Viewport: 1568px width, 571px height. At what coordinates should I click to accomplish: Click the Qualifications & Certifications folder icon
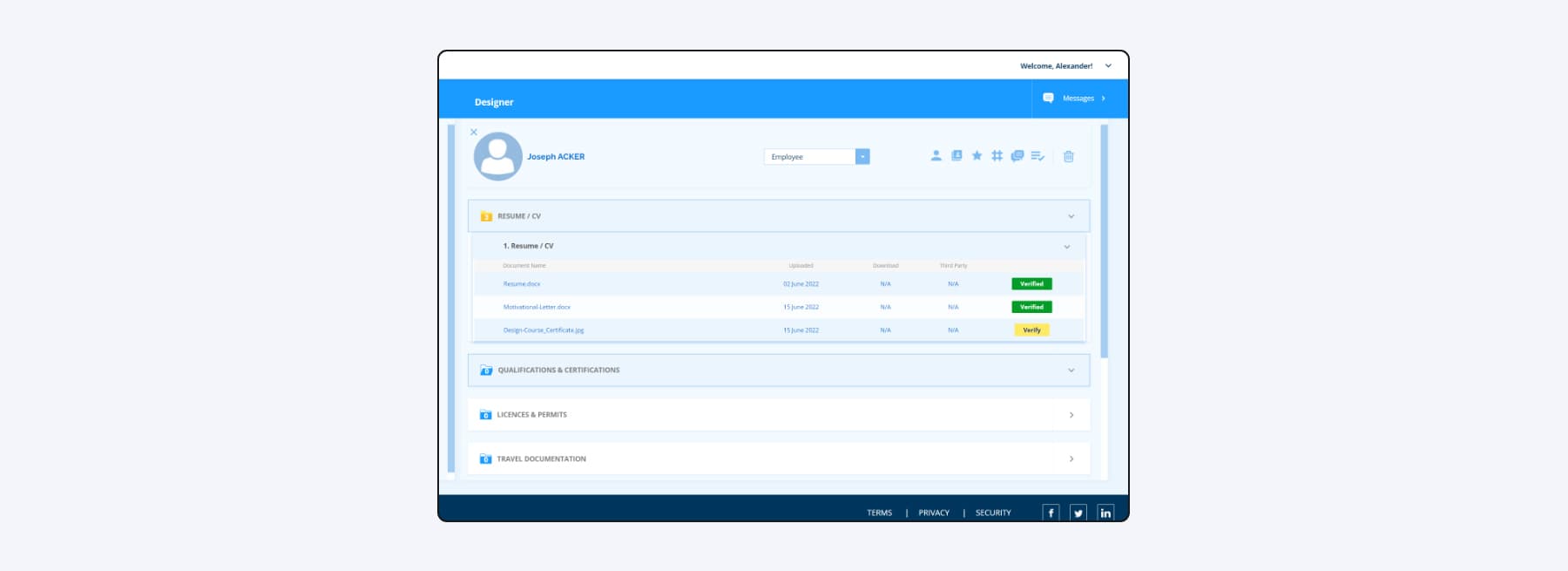pyautogui.click(x=486, y=370)
